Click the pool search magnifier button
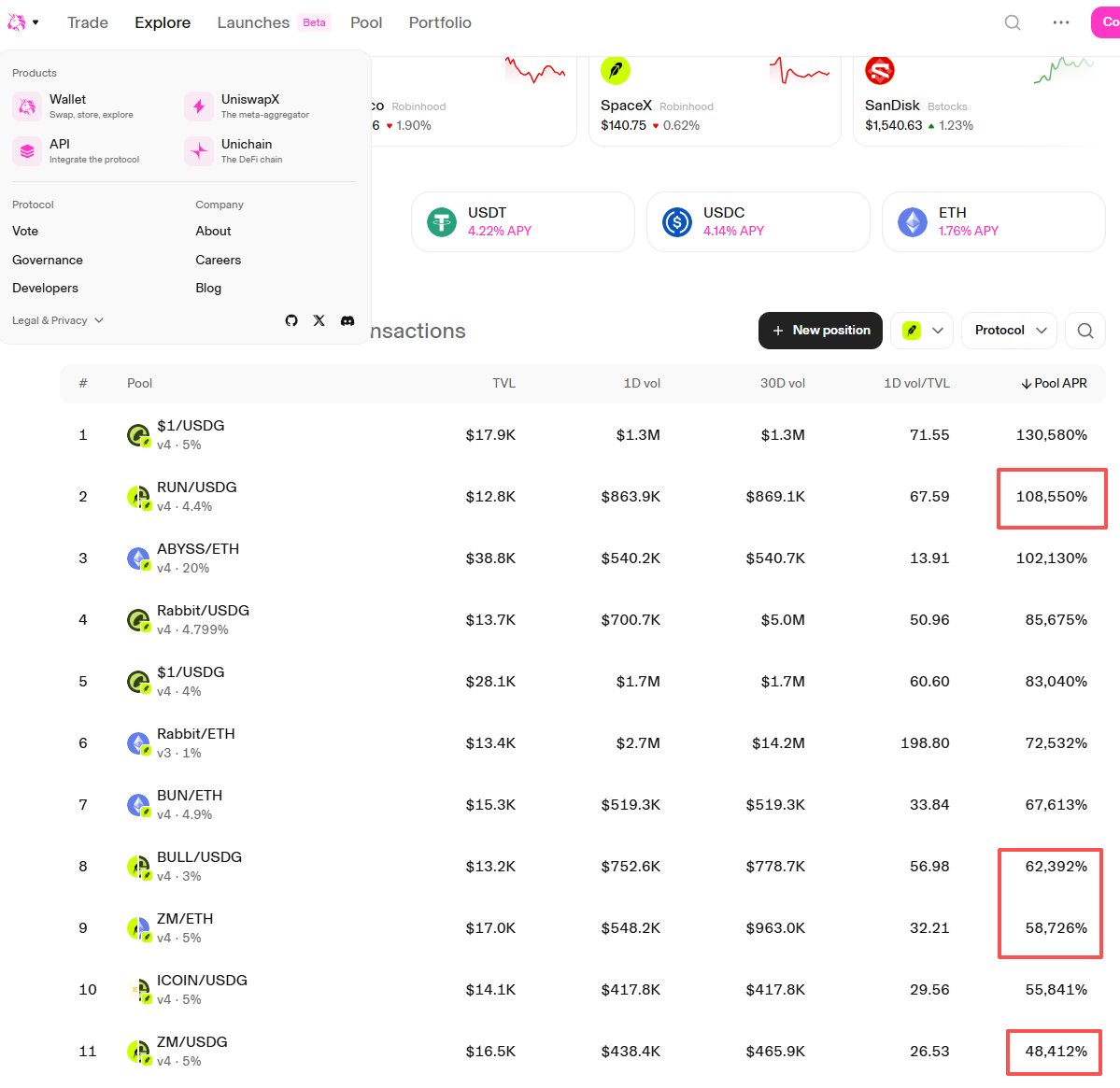Image resolution: width=1120 pixels, height=1088 pixels. click(1085, 331)
